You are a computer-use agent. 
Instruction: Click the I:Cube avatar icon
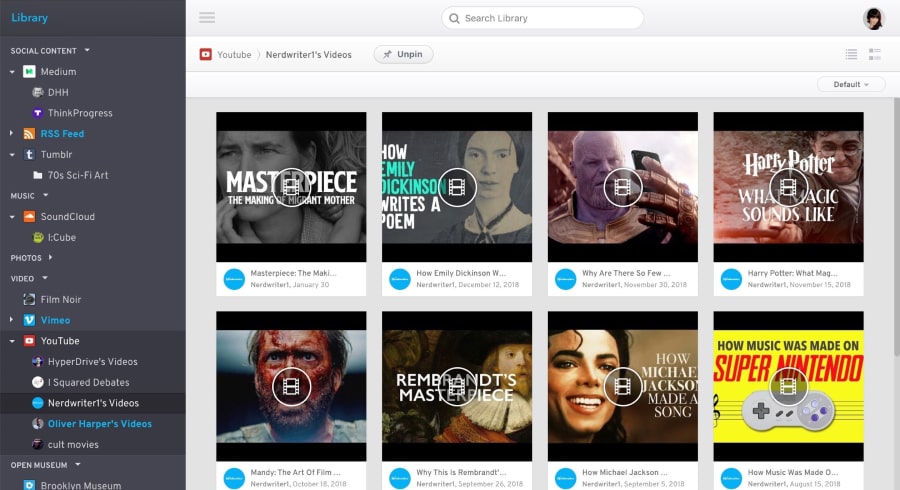pos(38,237)
